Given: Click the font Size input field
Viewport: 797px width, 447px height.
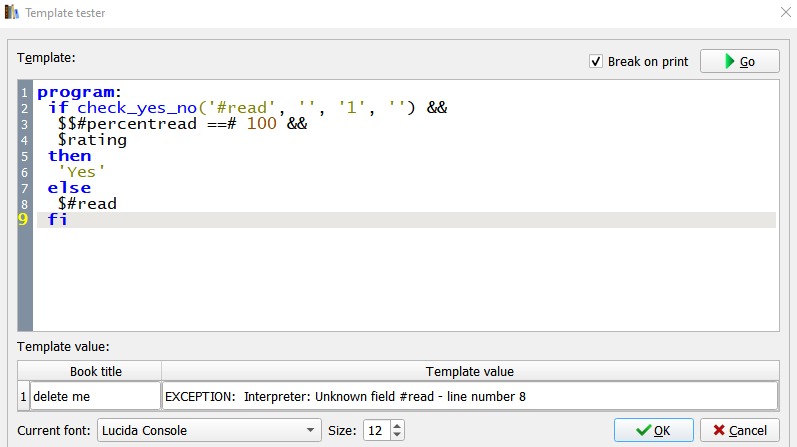Looking at the screenshot, I should [x=377, y=430].
